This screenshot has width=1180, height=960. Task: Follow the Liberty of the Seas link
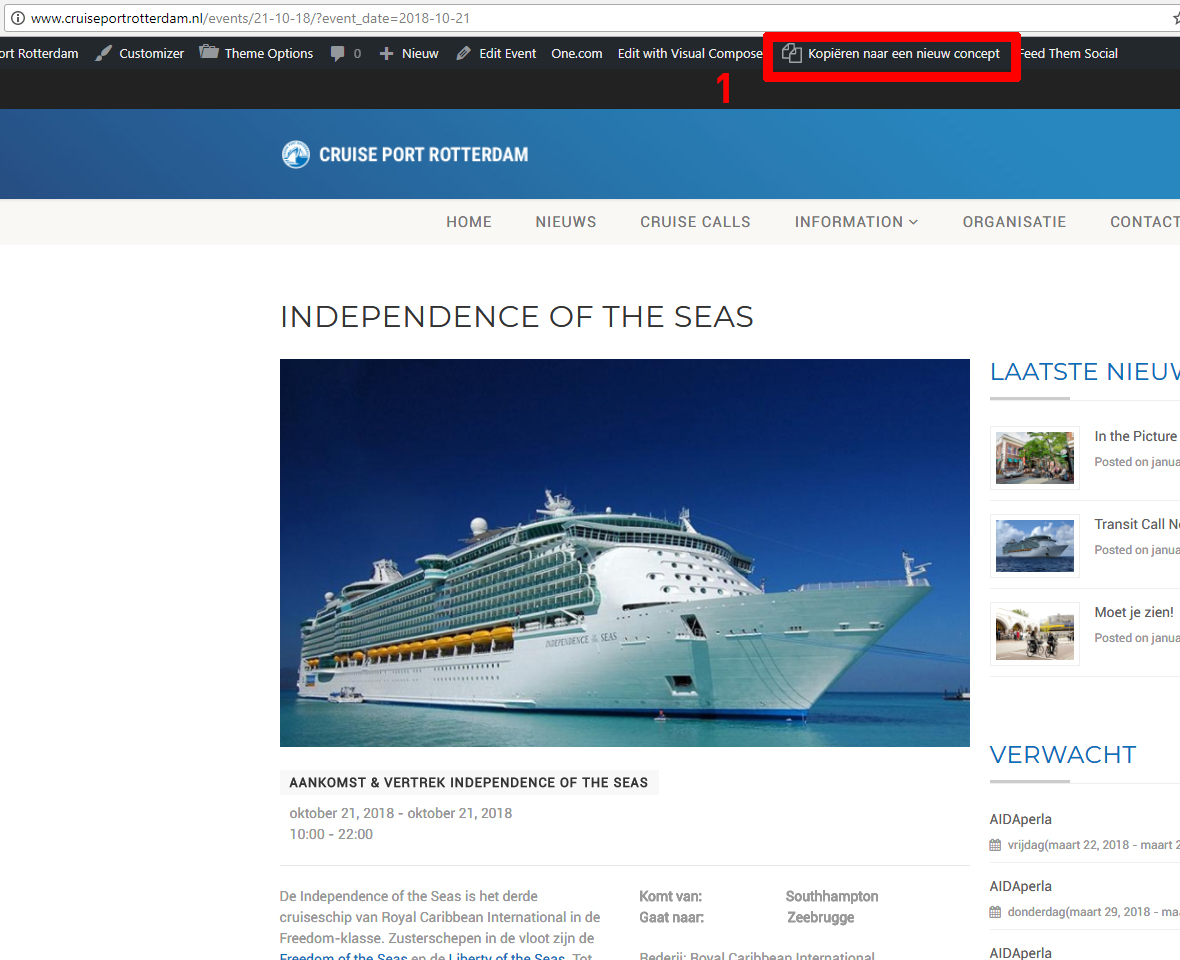(x=506, y=956)
